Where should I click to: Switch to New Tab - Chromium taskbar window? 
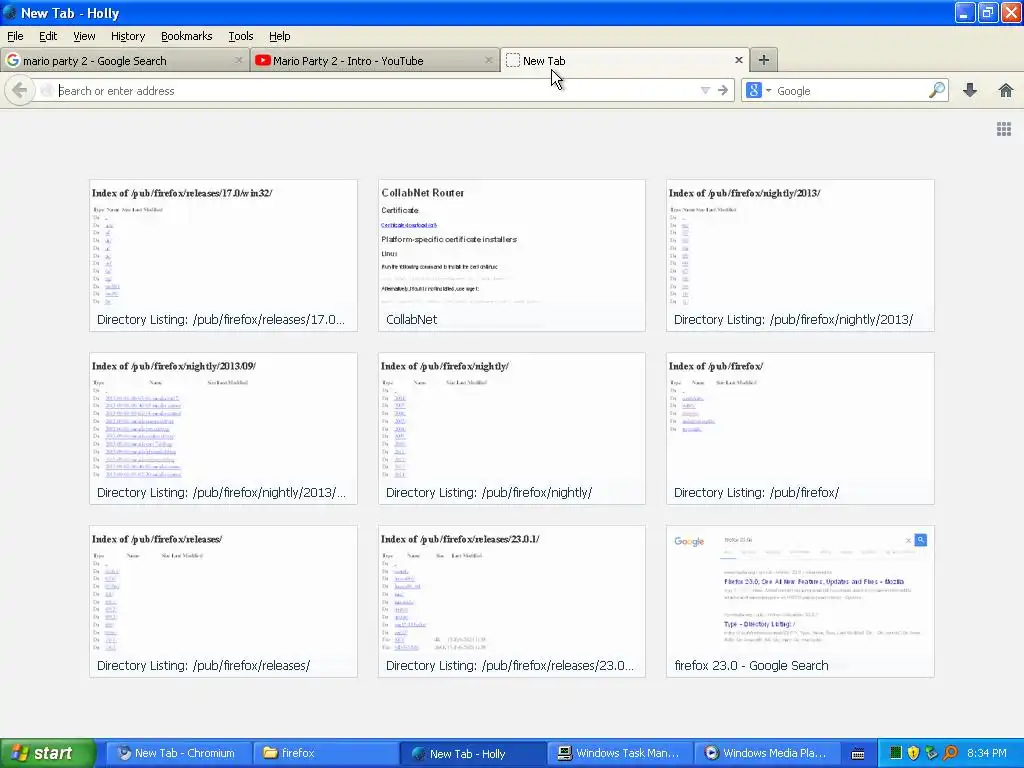tap(178, 753)
